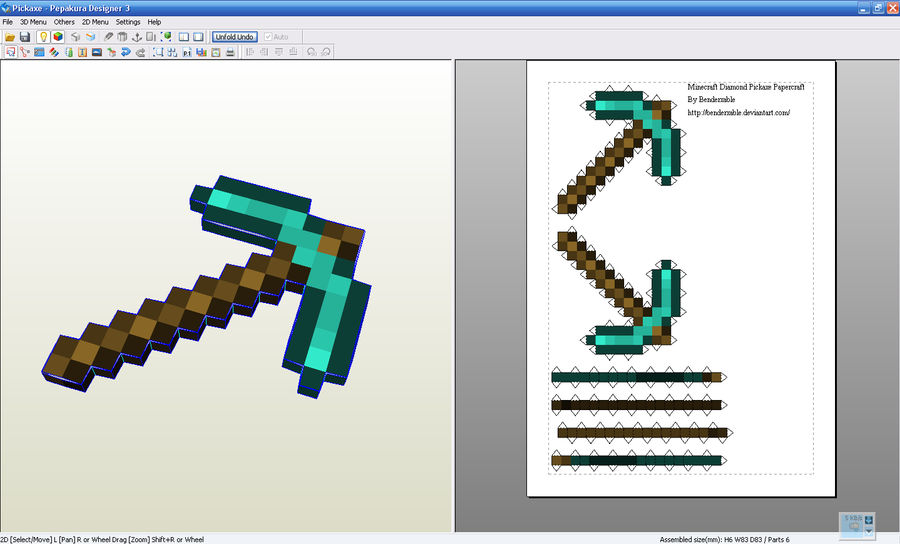
Task: Click the anchor icon in toolbar
Action: (x=137, y=37)
